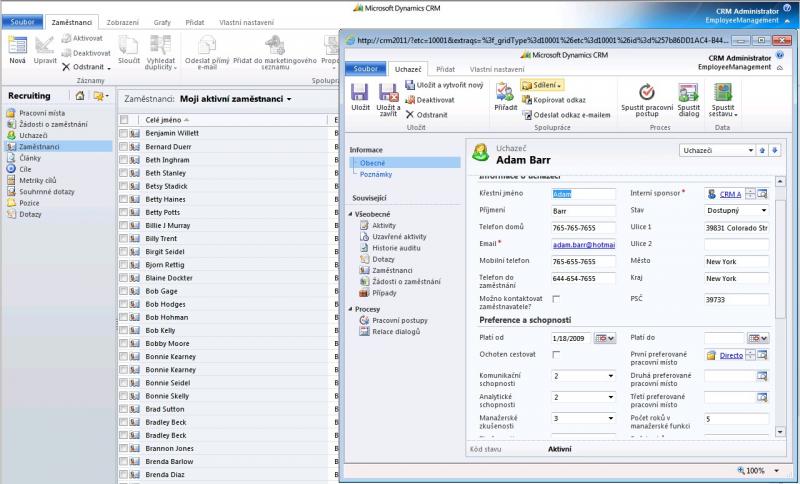Switch to Vlastní nastavení tab in main window
The image size is (800, 484).
tap(246, 22)
